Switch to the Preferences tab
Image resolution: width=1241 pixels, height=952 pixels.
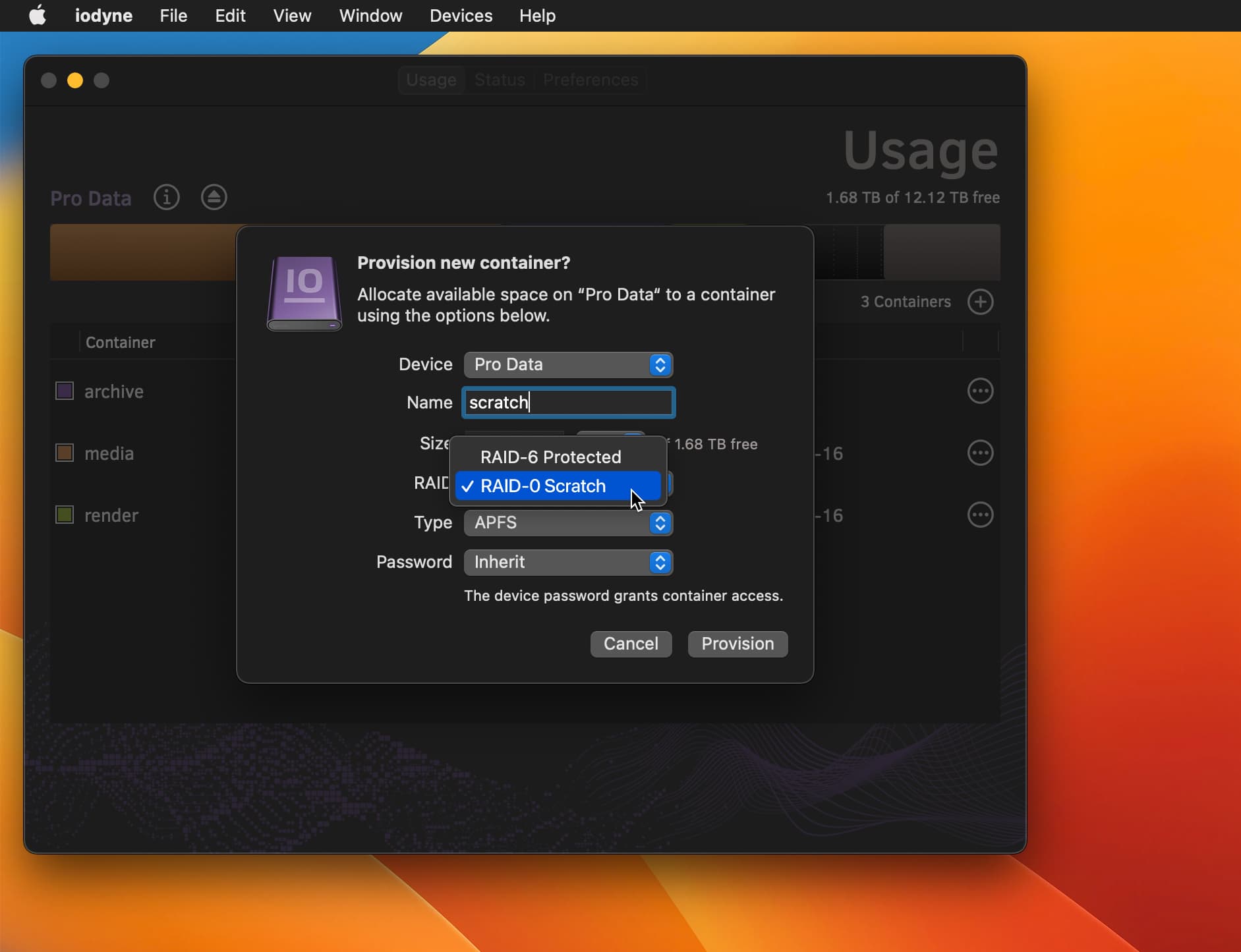click(x=591, y=80)
